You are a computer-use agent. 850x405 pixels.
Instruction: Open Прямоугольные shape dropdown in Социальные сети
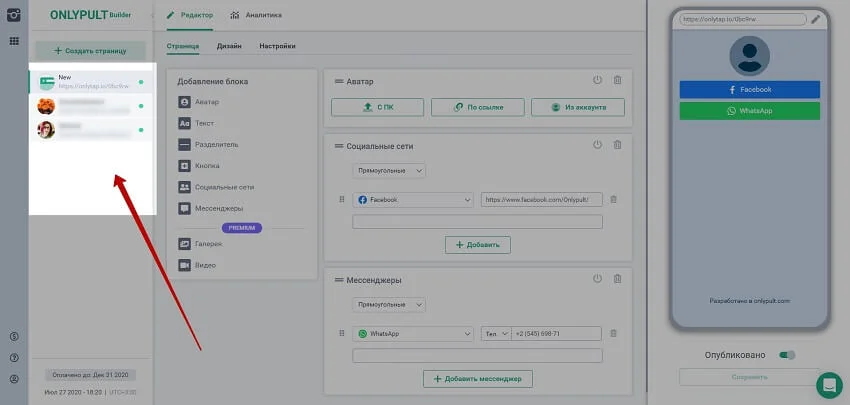pos(388,171)
